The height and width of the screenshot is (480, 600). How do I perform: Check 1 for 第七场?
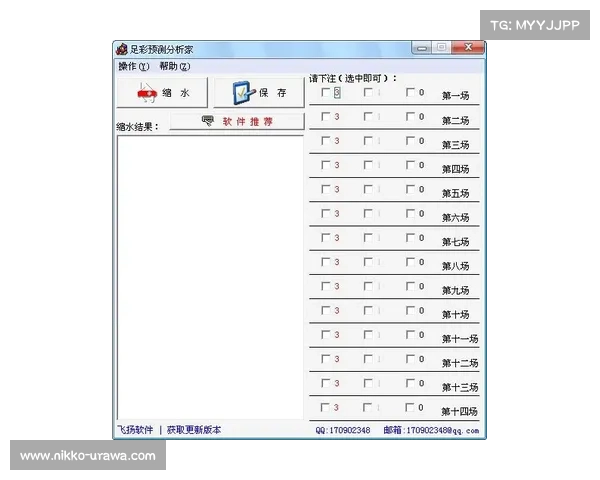pos(368,238)
